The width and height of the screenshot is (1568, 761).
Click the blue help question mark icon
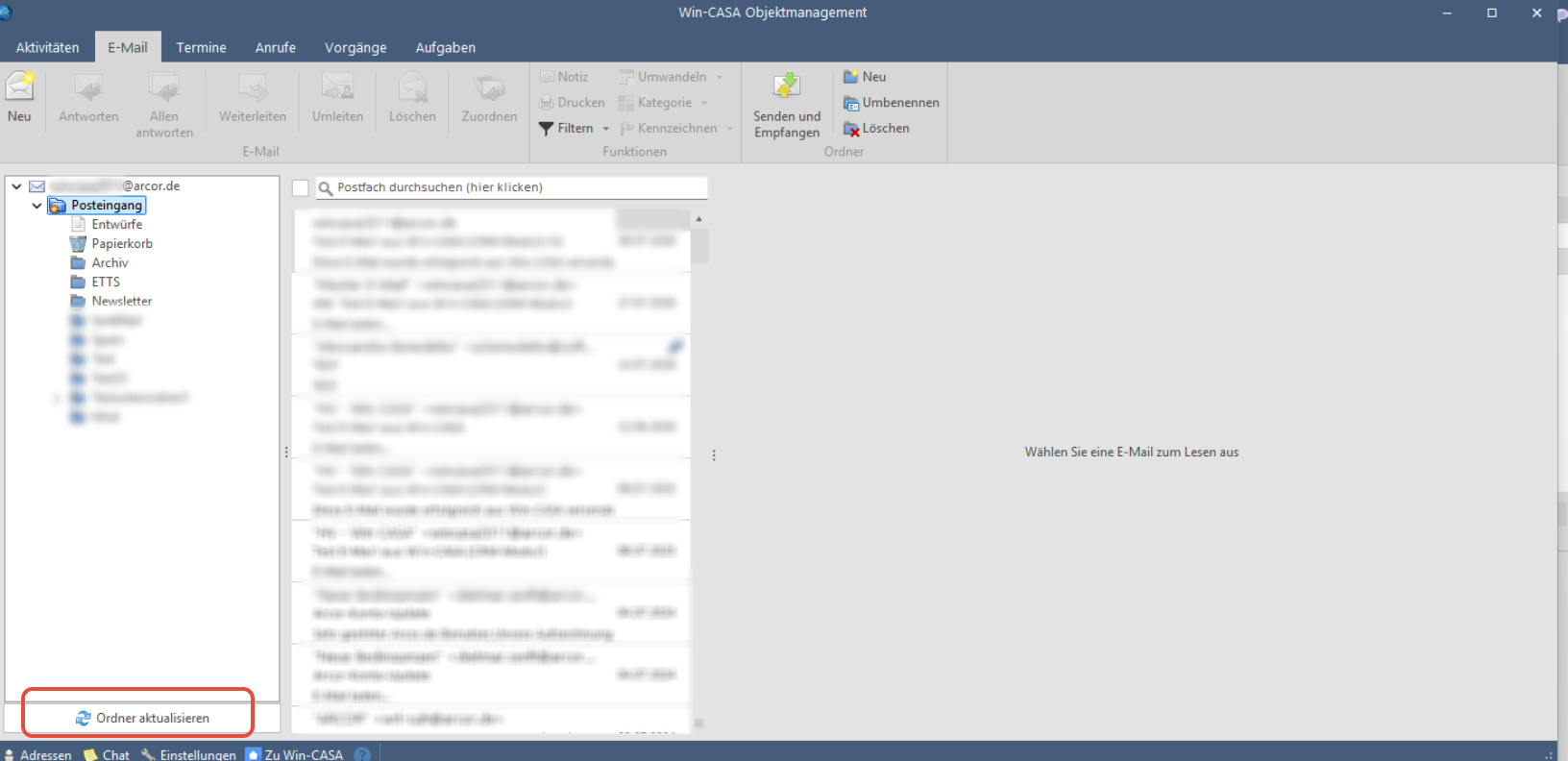362,755
